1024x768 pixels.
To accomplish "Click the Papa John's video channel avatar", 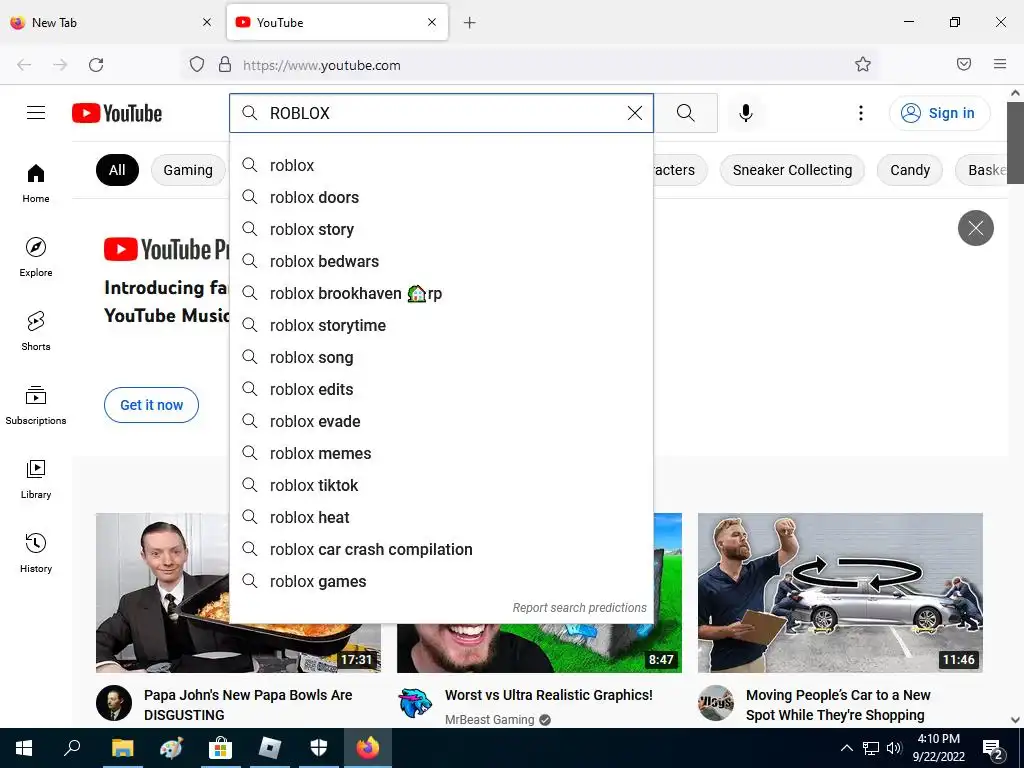I will coord(114,703).
